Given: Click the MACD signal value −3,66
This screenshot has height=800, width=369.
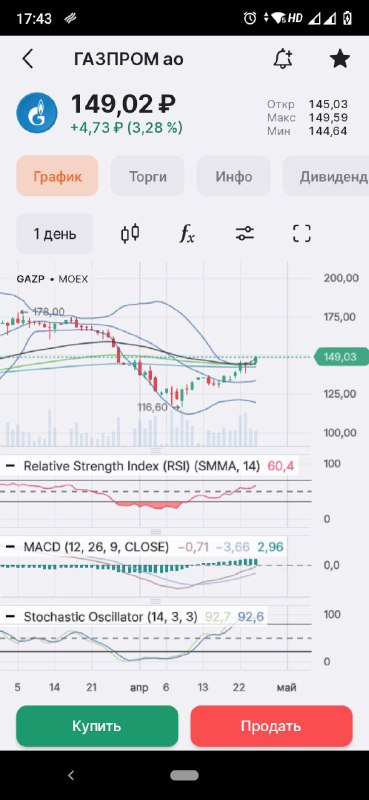Looking at the screenshot, I should click(x=233, y=547).
